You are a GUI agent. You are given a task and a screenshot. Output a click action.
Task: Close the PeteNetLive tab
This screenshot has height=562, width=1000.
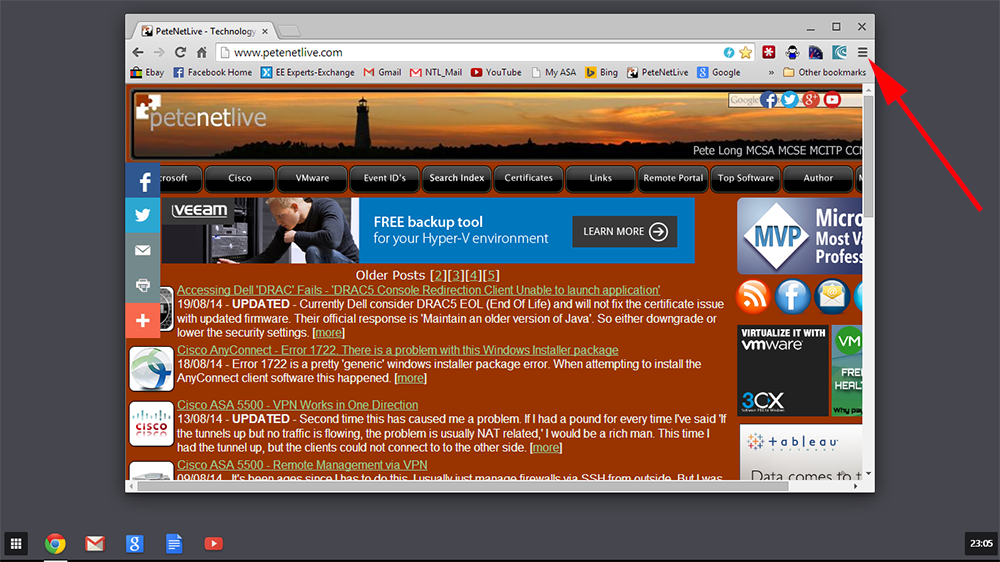pos(265,31)
